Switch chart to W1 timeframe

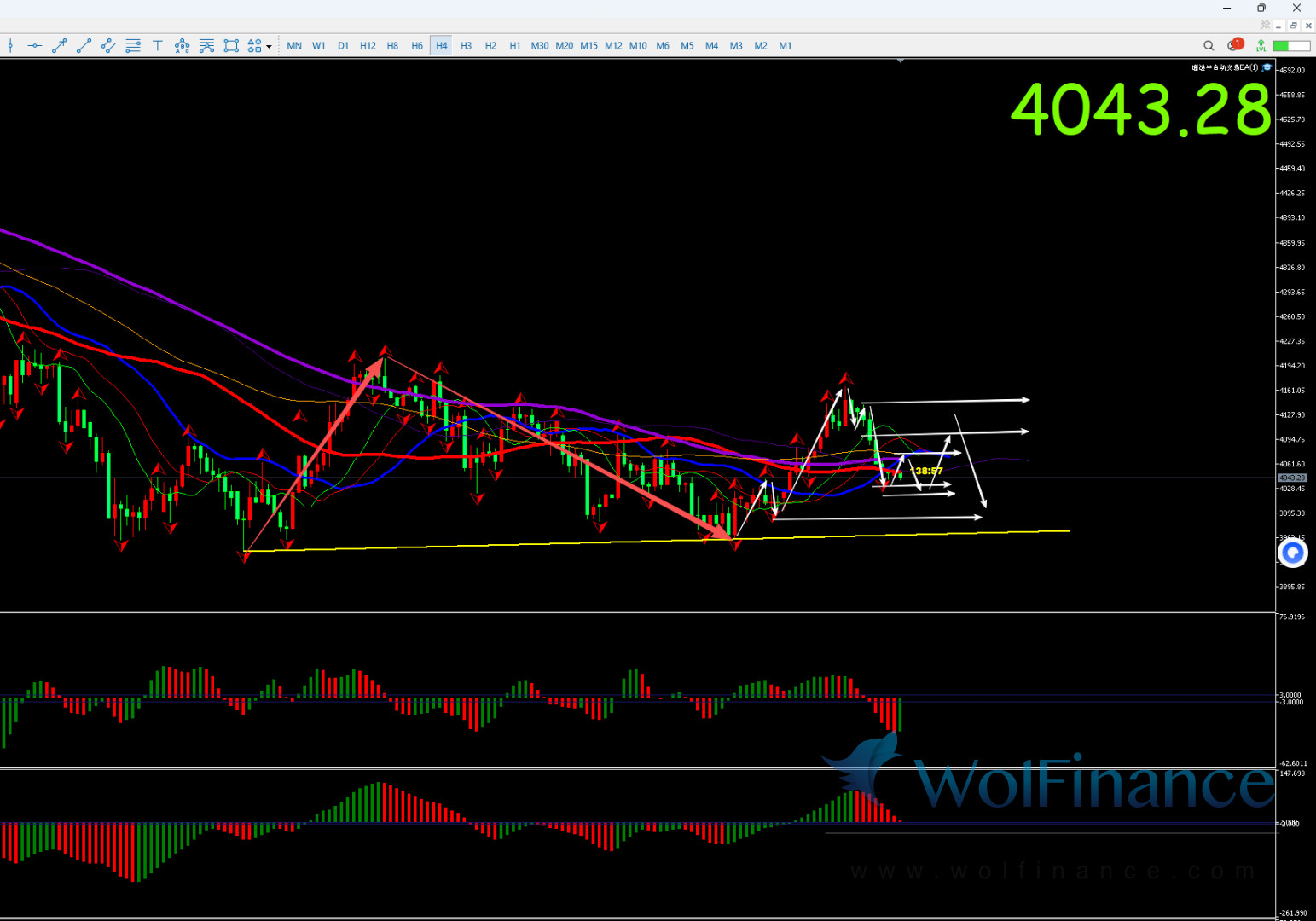[319, 46]
